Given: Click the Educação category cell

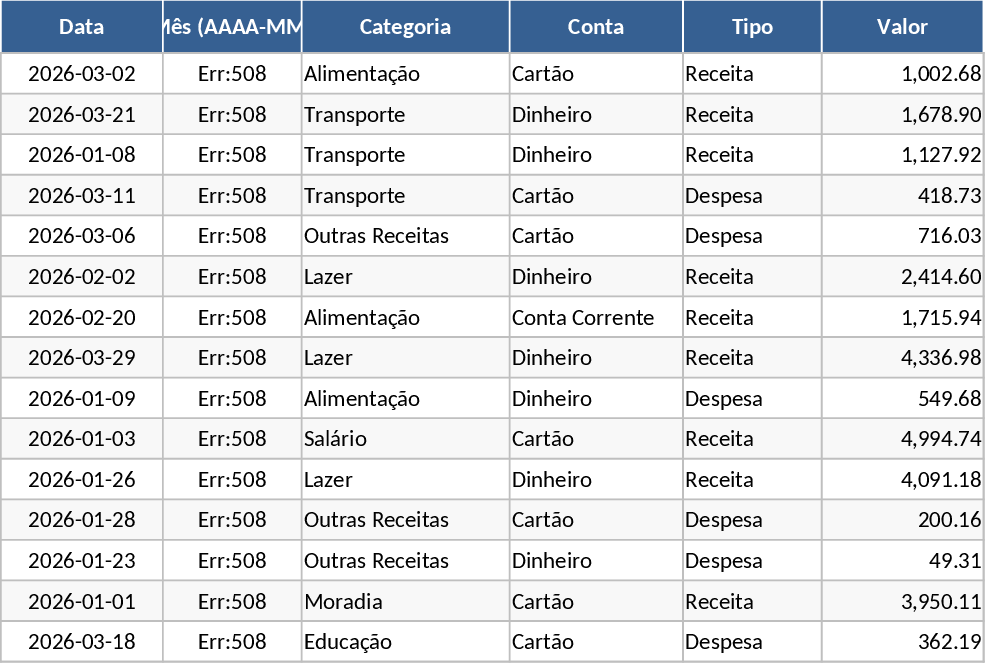Looking at the screenshot, I should (348, 642).
